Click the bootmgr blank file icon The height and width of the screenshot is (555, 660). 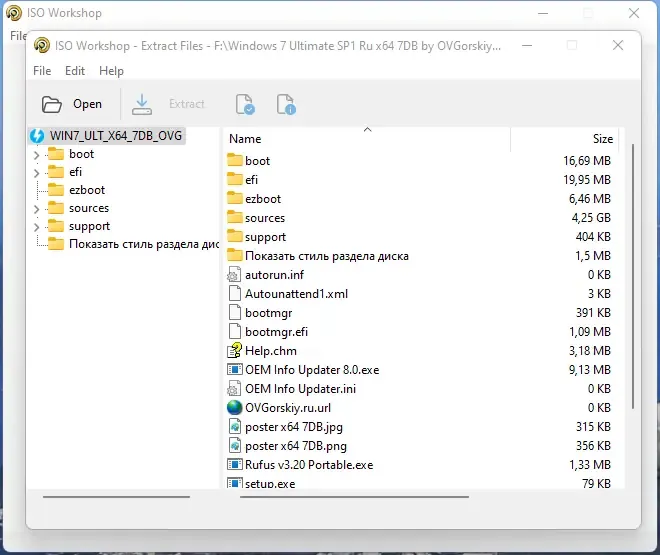[235, 312]
